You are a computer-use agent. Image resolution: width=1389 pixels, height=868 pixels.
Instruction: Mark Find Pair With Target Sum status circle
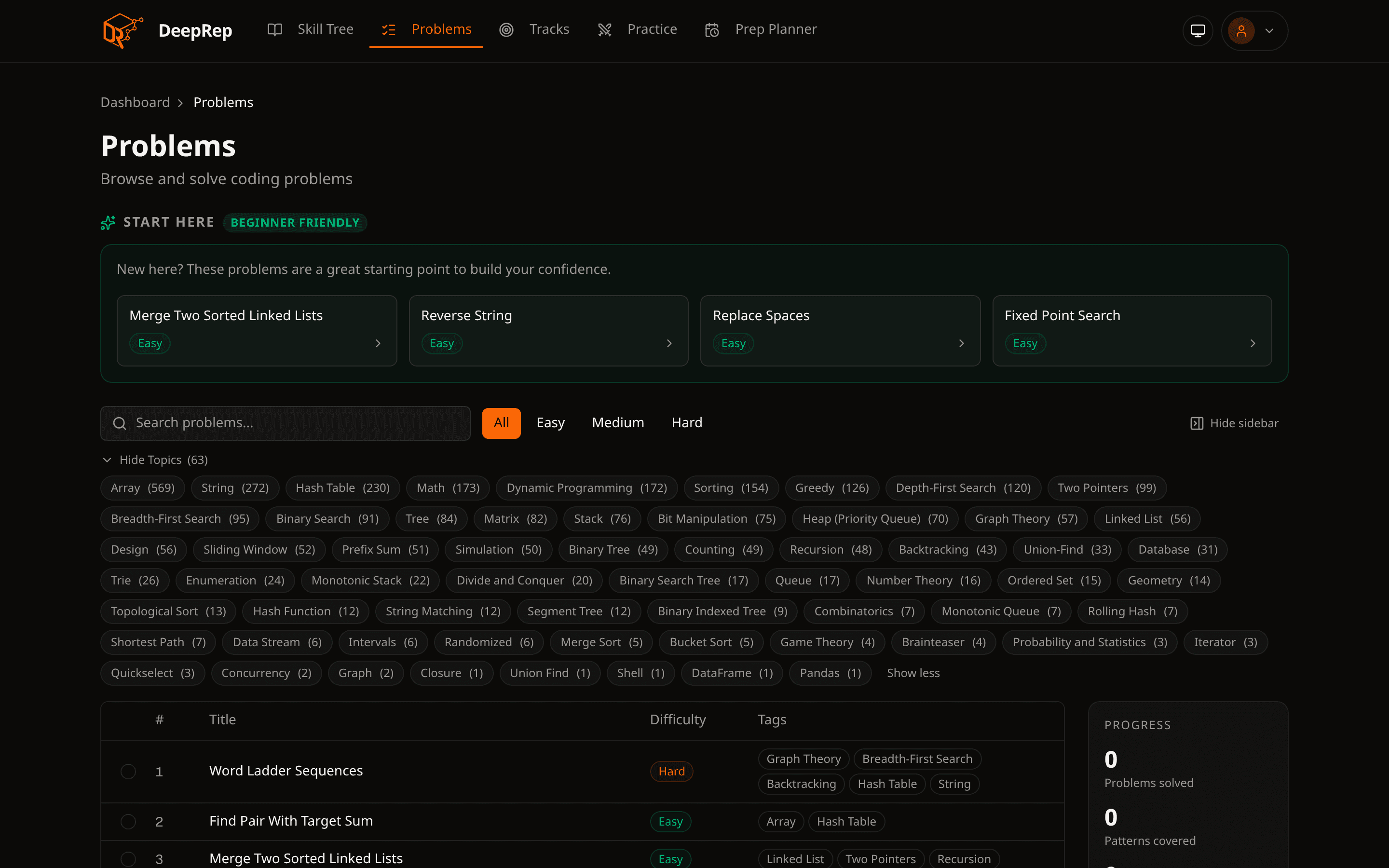pyautogui.click(x=128, y=822)
